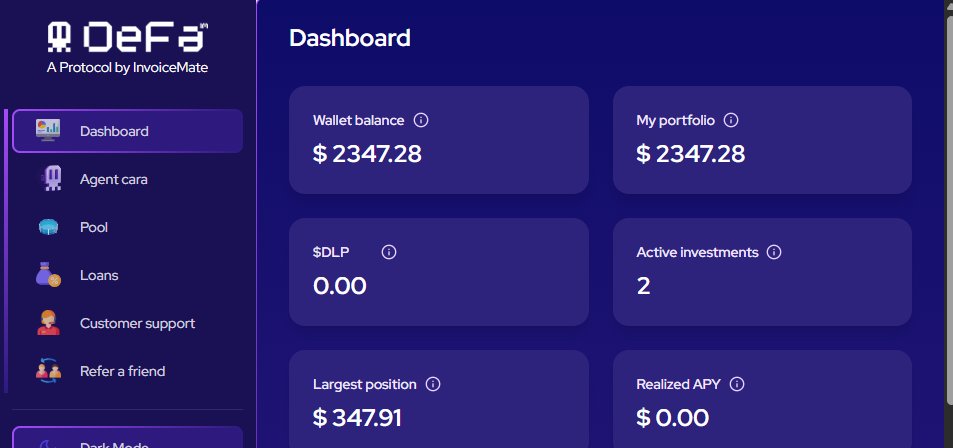Click the Active investments count of 2
Screen dimensions: 953x448
coord(644,286)
